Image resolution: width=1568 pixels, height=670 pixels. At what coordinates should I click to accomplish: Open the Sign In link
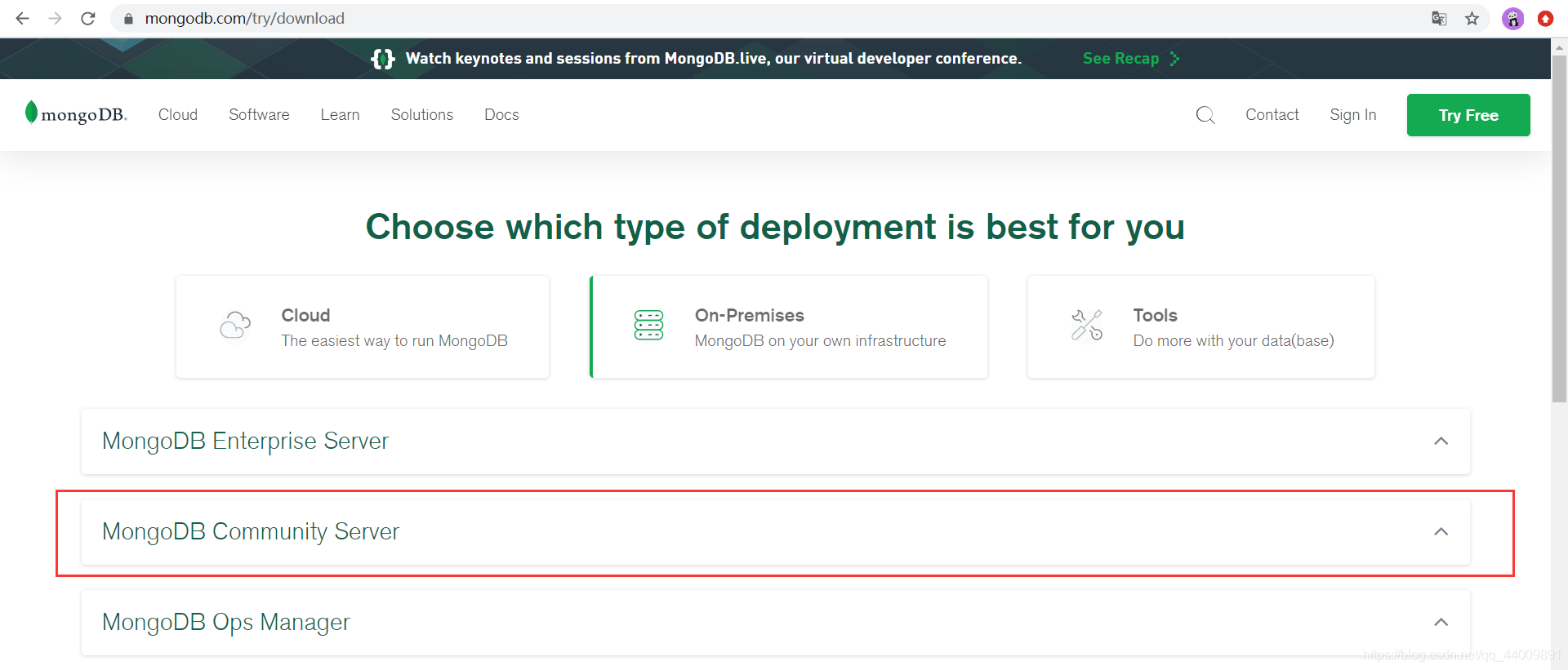(1352, 115)
